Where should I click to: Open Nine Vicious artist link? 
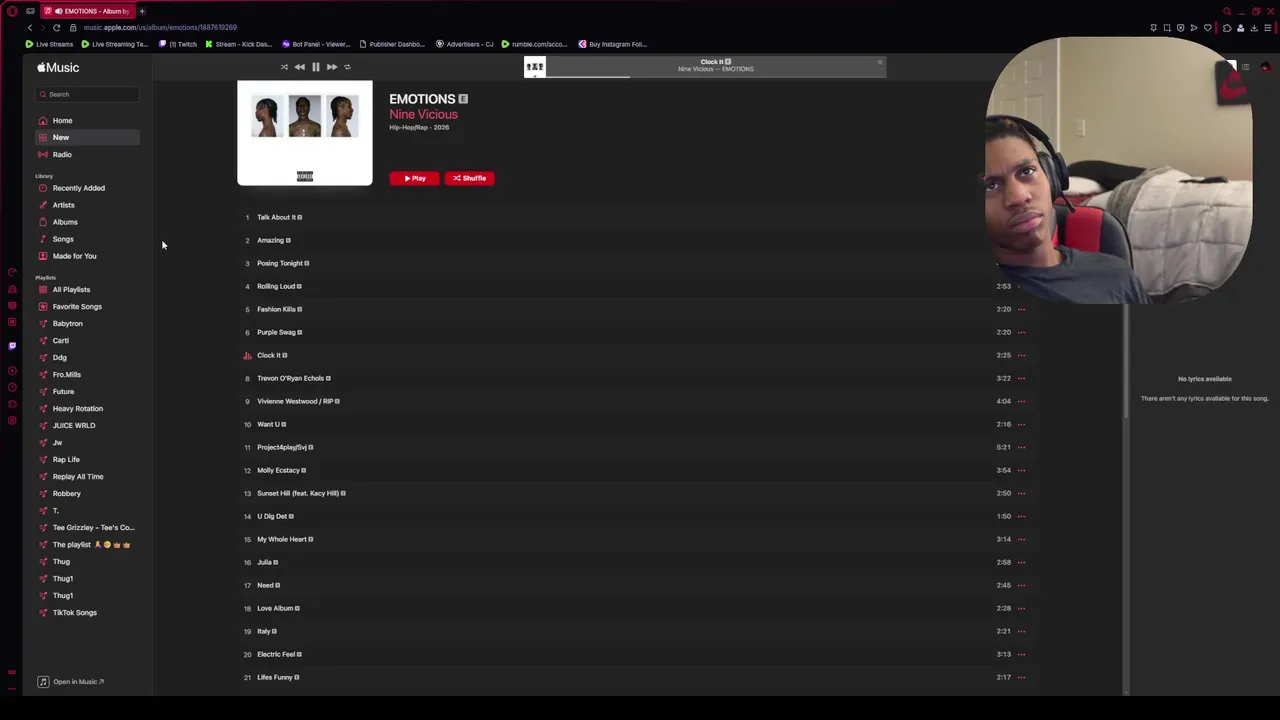(x=423, y=114)
